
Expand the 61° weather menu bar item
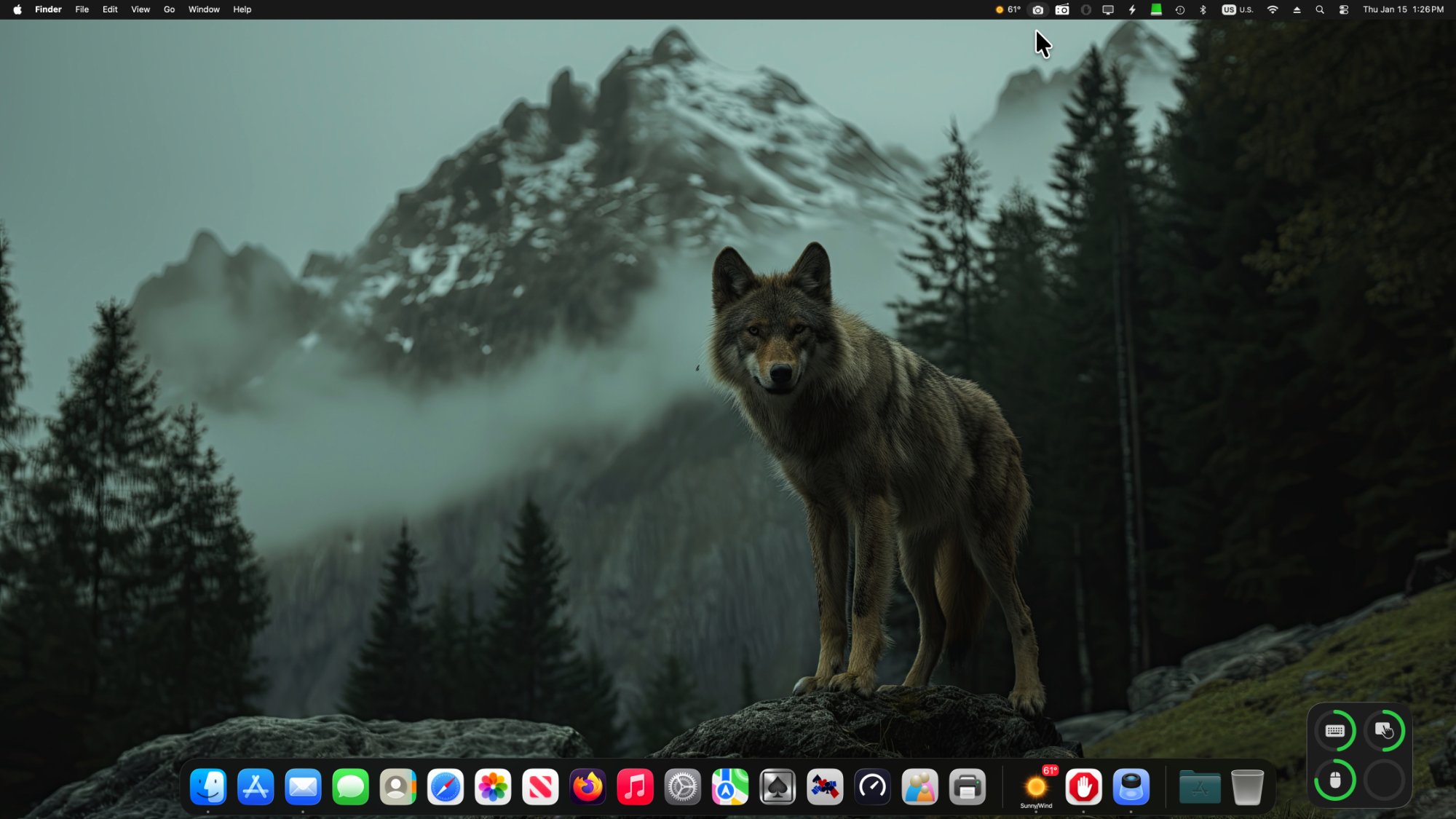tap(1008, 9)
